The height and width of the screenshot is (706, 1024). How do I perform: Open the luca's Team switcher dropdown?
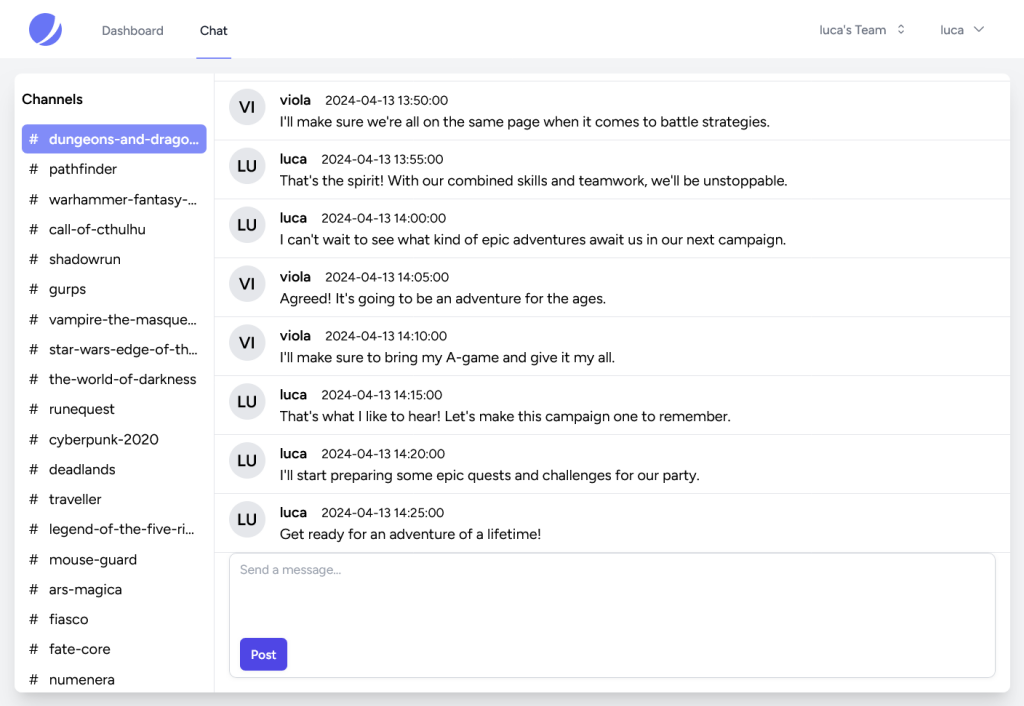pyautogui.click(x=861, y=30)
